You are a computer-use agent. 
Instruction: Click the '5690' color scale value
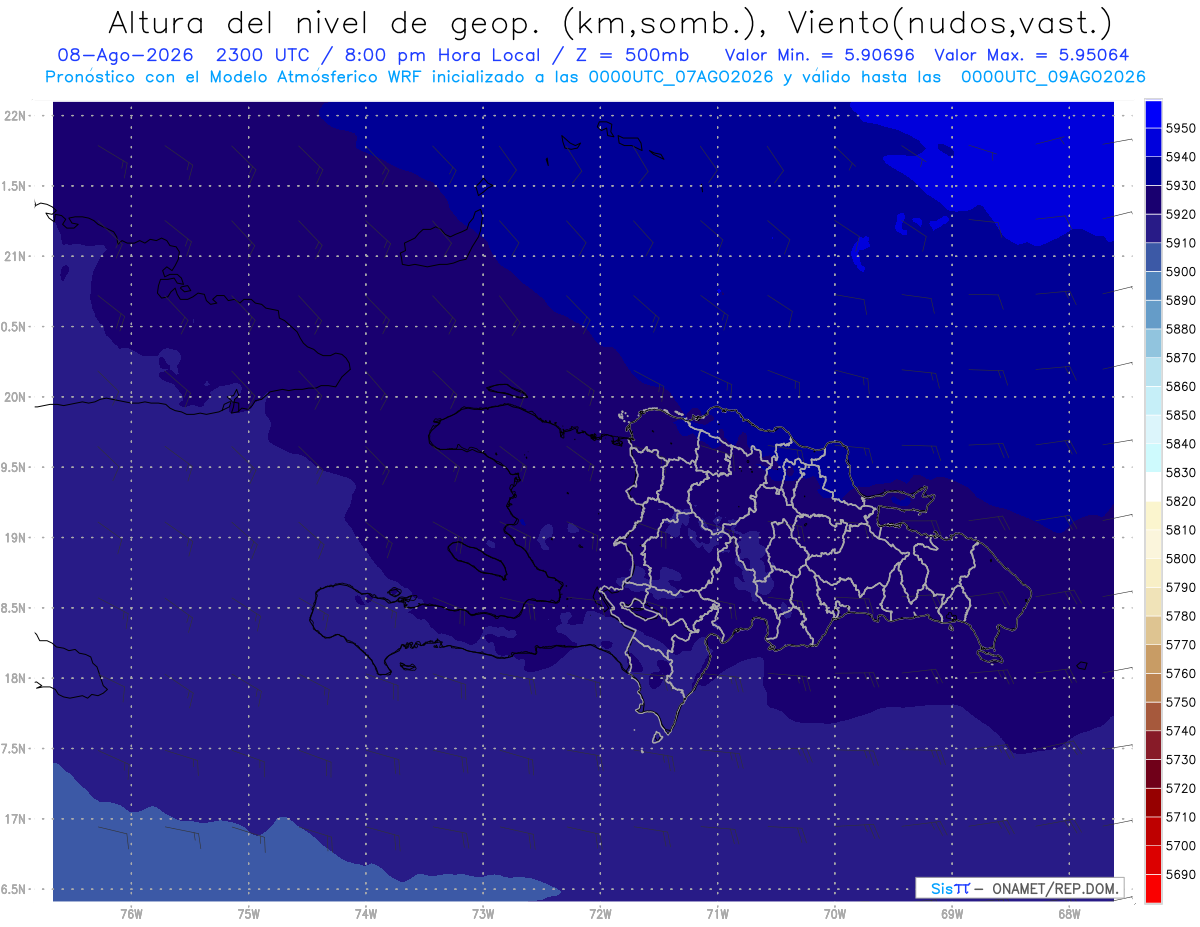[1181, 874]
